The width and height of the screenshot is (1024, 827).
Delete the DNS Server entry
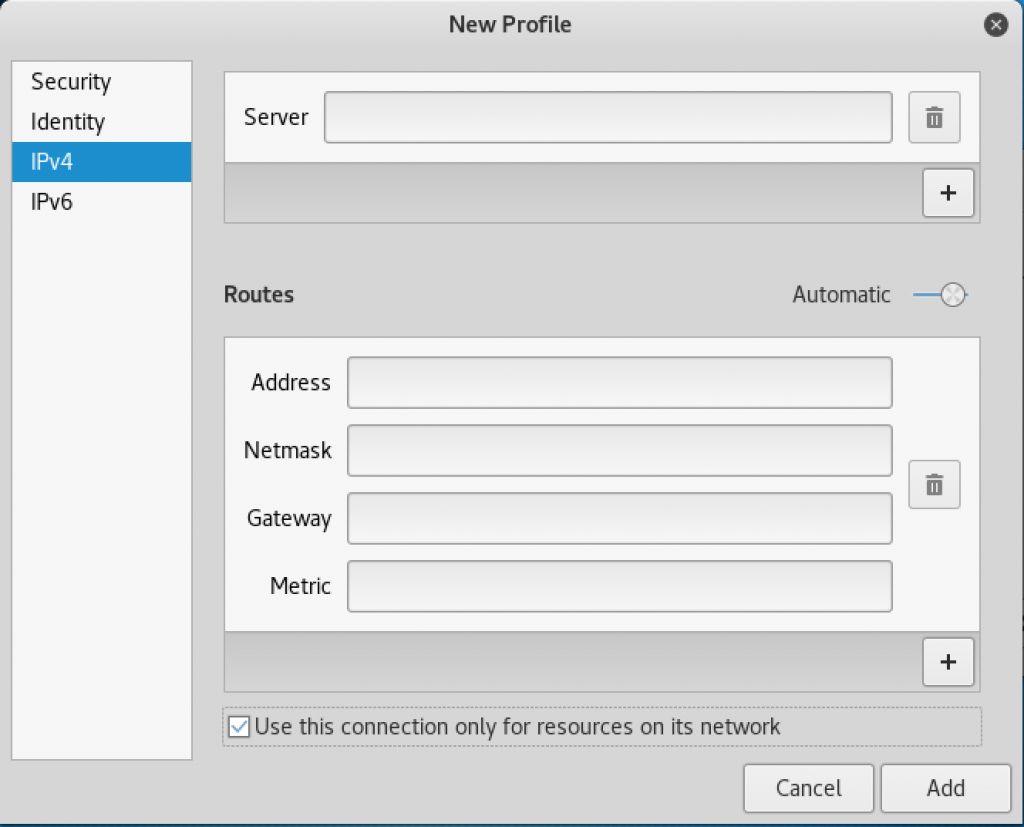(x=934, y=118)
